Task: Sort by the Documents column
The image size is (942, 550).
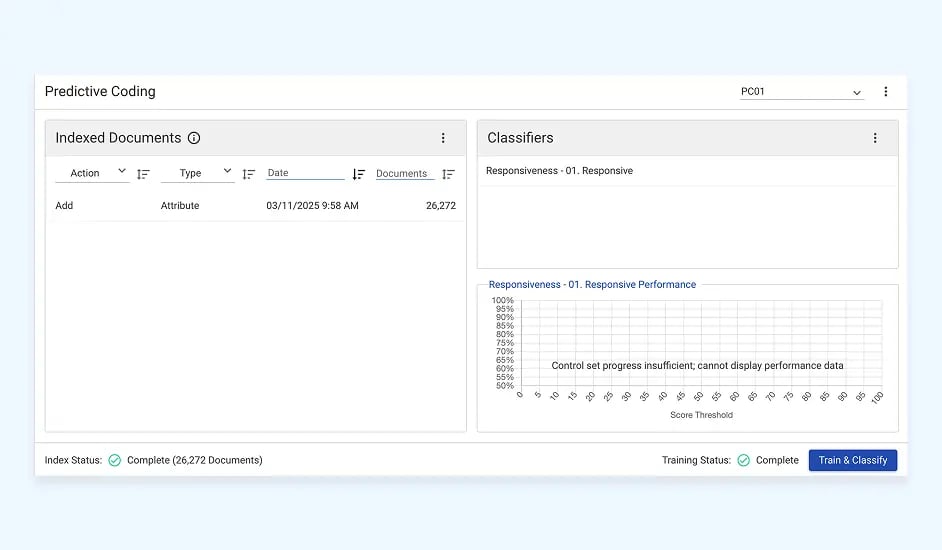Action: tap(449, 174)
